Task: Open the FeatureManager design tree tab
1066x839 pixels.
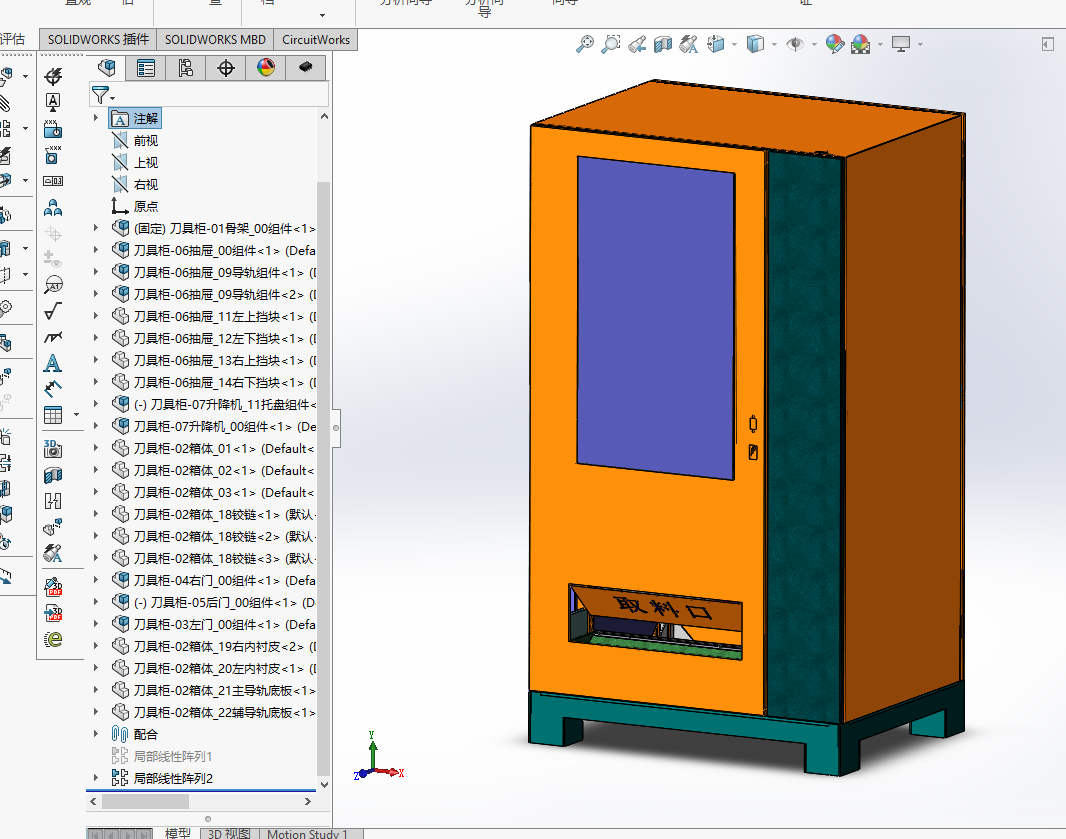Action: pos(106,67)
